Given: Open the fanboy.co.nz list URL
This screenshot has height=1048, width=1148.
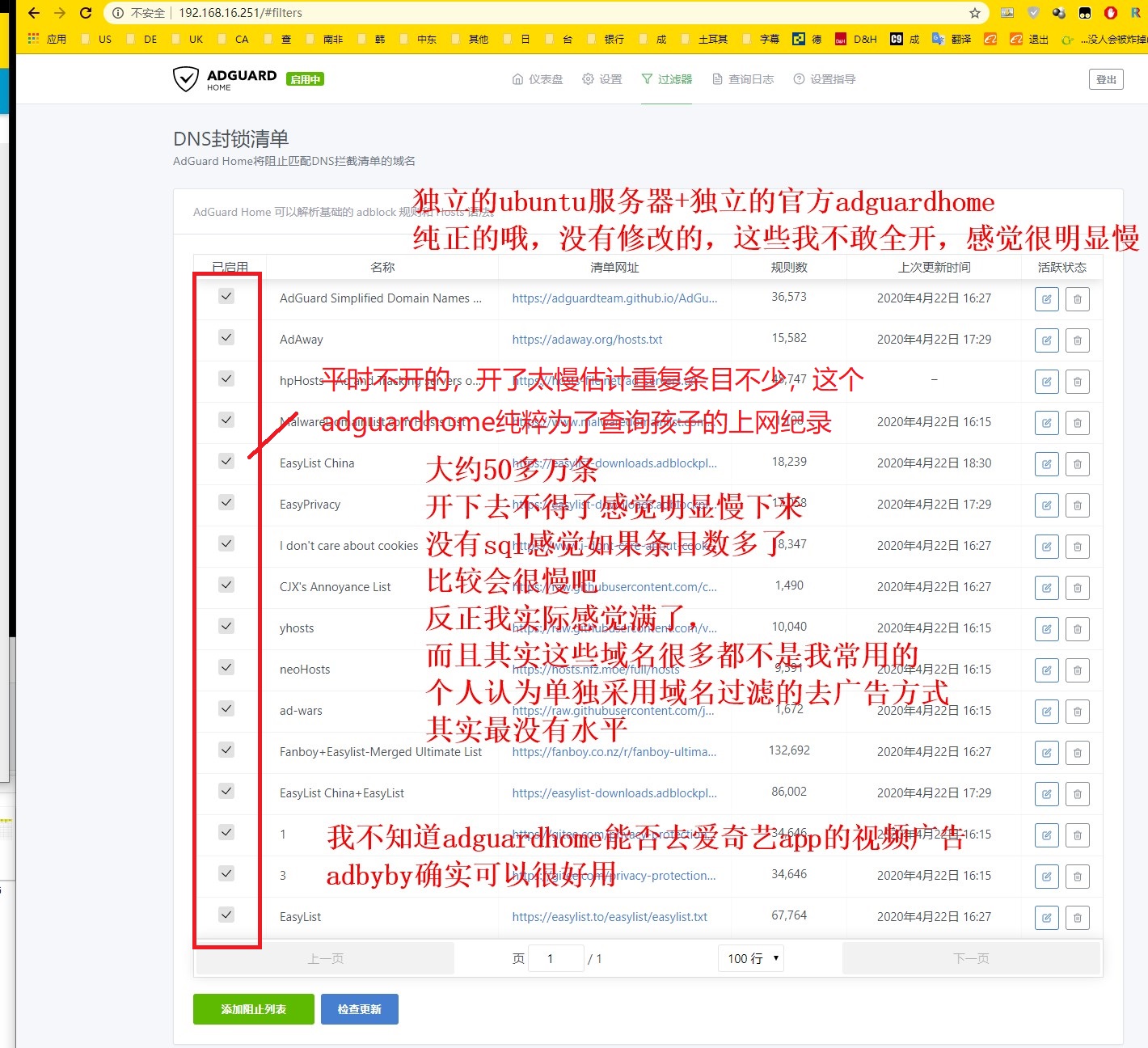Looking at the screenshot, I should click(614, 752).
